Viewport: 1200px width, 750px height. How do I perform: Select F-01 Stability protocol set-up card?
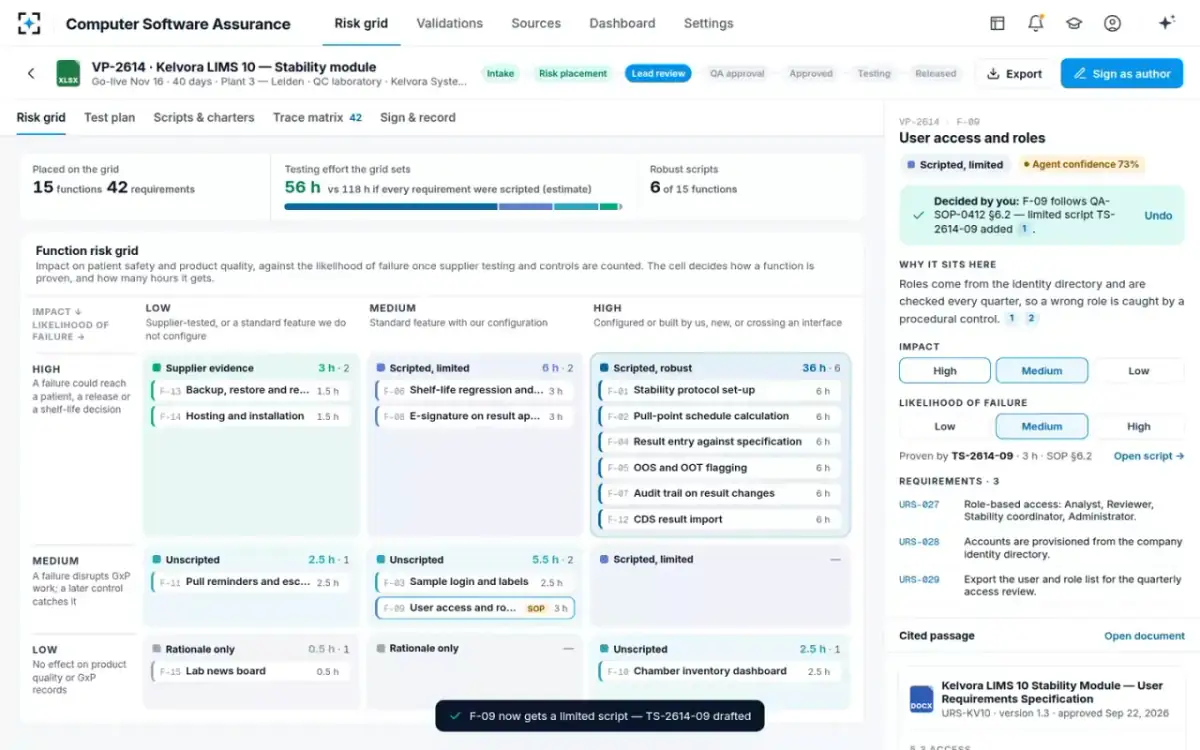coord(720,391)
